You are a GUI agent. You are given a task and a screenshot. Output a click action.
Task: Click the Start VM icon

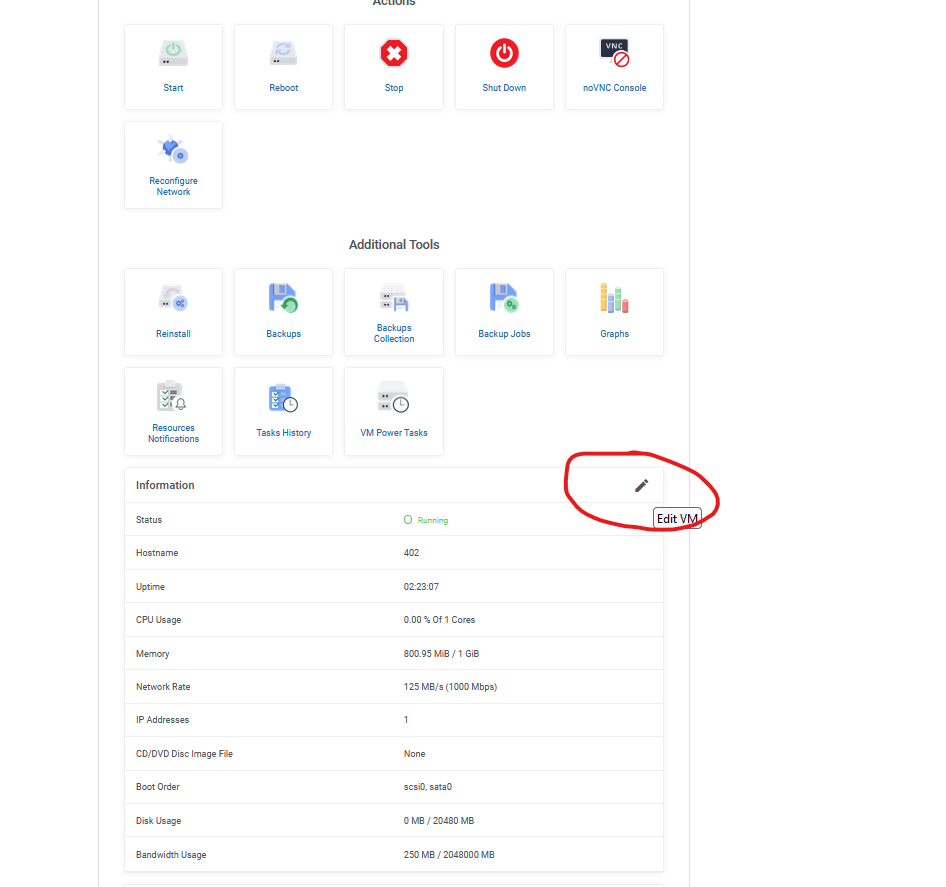click(x=173, y=53)
